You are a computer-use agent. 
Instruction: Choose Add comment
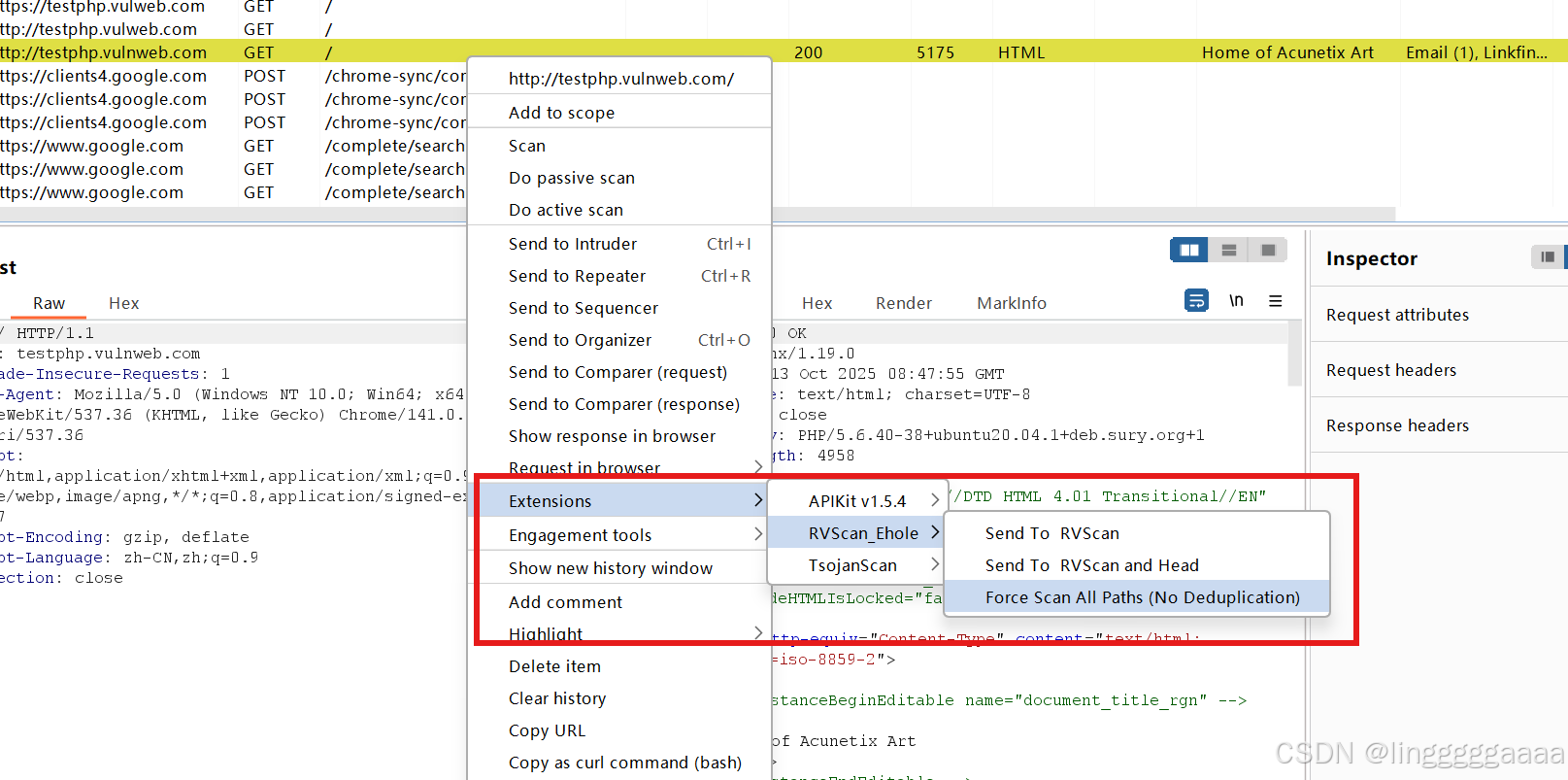click(565, 602)
